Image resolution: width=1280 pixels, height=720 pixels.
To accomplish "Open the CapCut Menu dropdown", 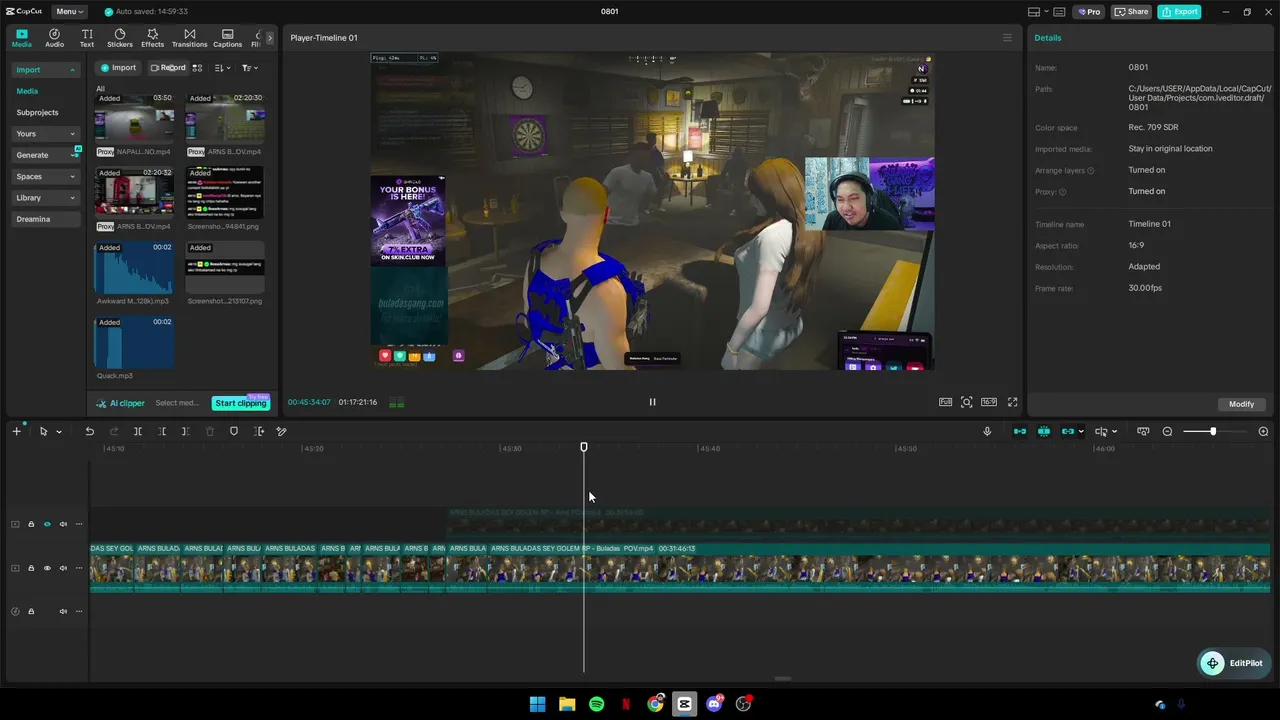I will [x=69, y=12].
